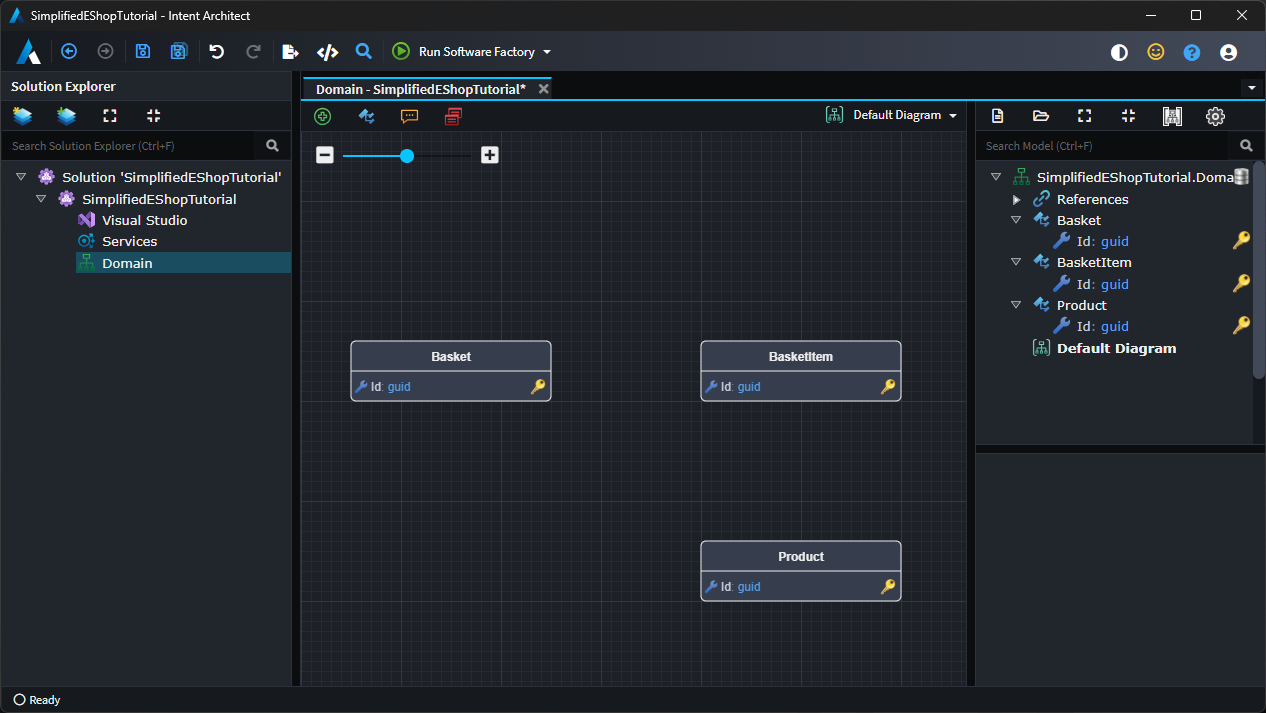1266x713 pixels.
Task: Click the model tree vertical scrollbar
Action: pyautogui.click(x=1259, y=270)
